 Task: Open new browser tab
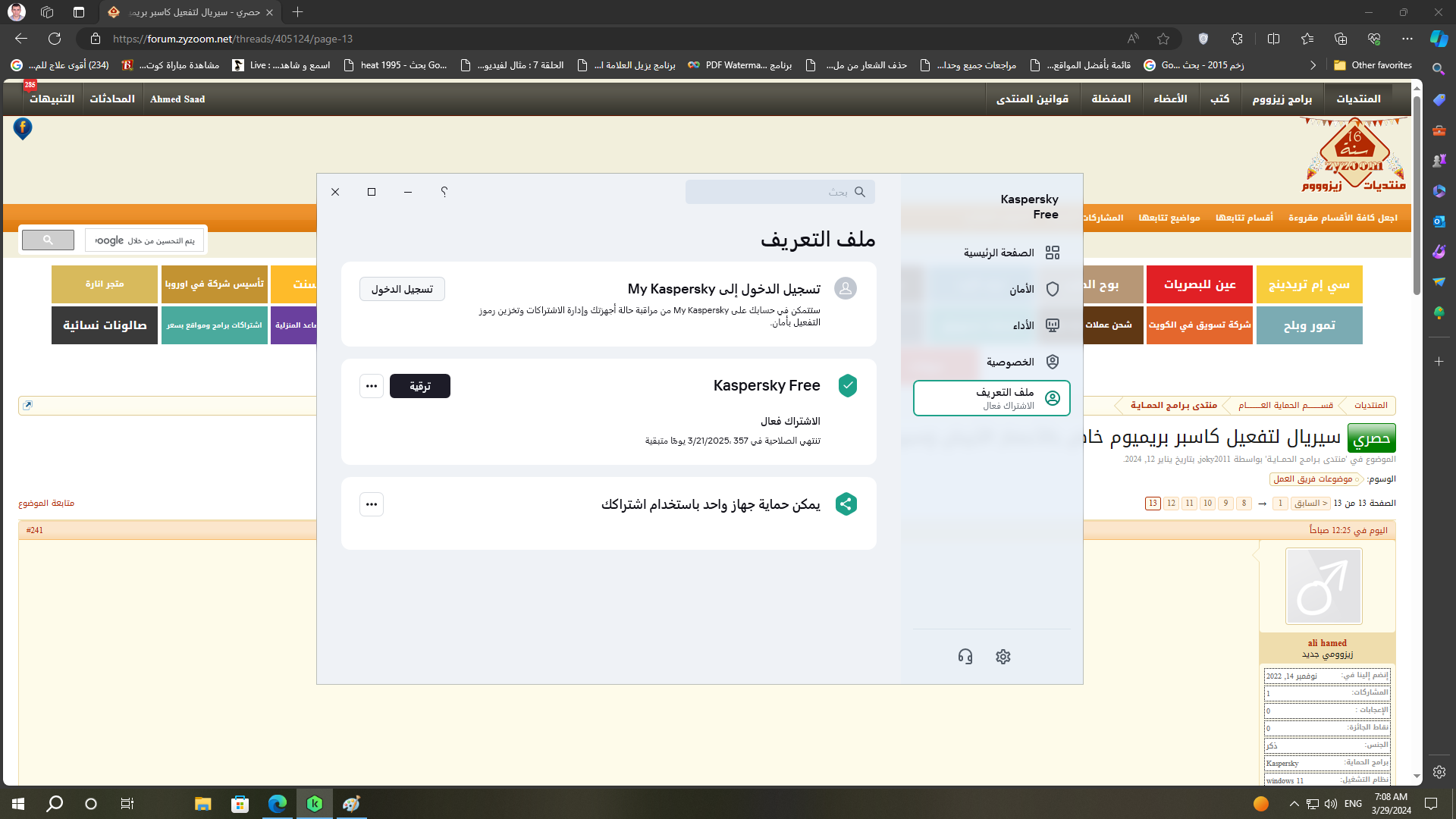[x=297, y=12]
